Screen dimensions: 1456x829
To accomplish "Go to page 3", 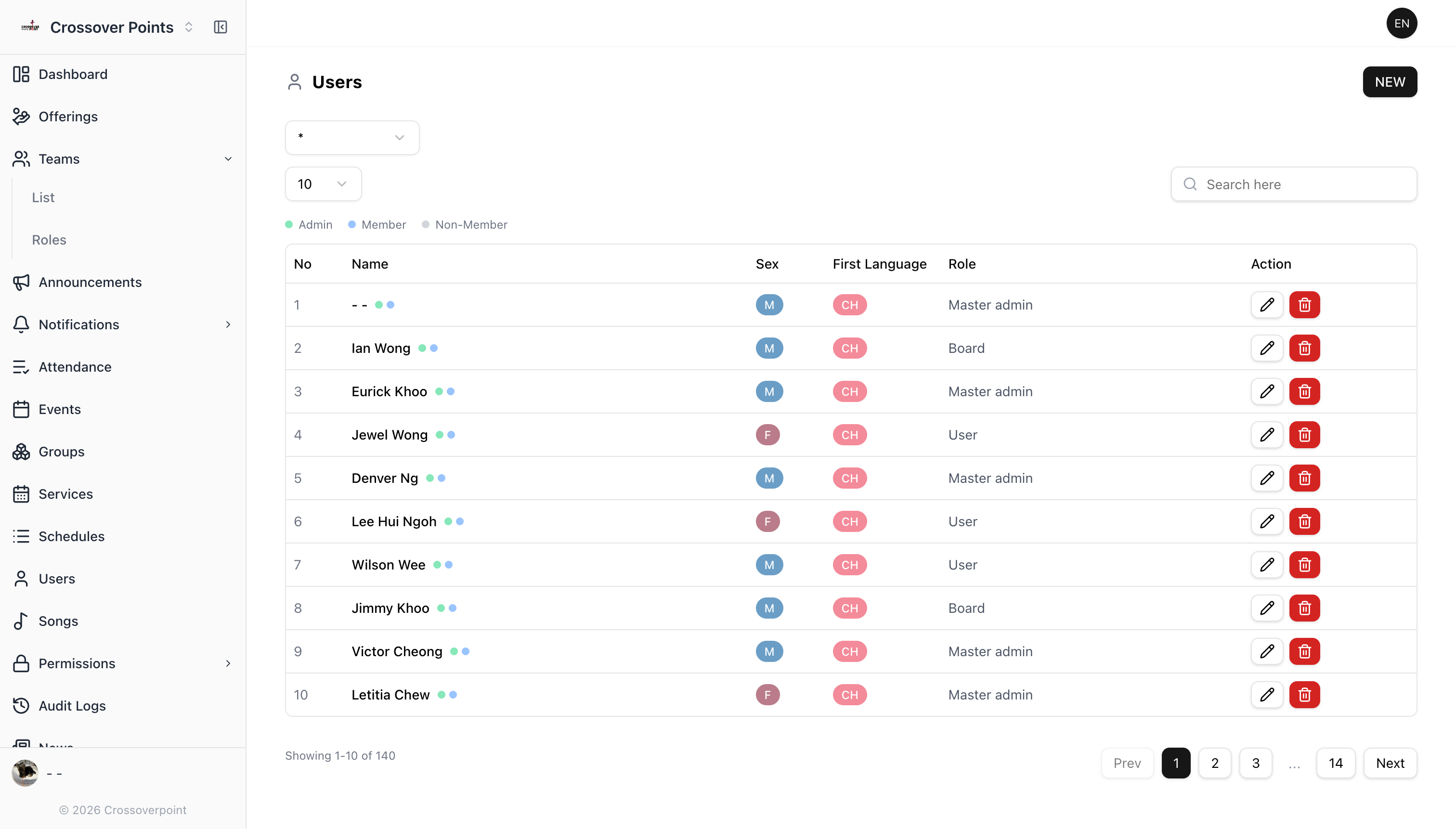I will 1256,763.
